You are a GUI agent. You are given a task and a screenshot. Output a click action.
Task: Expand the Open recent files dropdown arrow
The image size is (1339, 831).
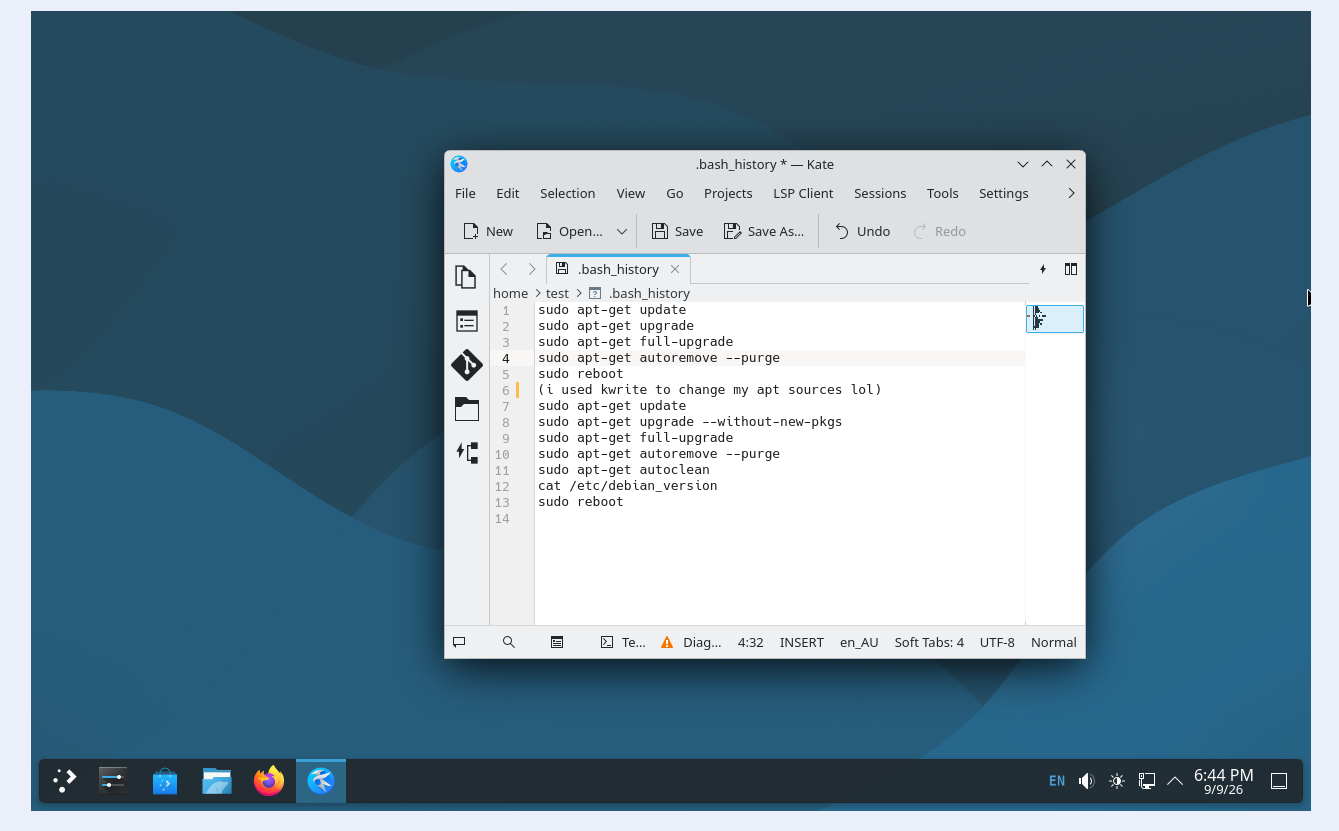[x=621, y=231]
